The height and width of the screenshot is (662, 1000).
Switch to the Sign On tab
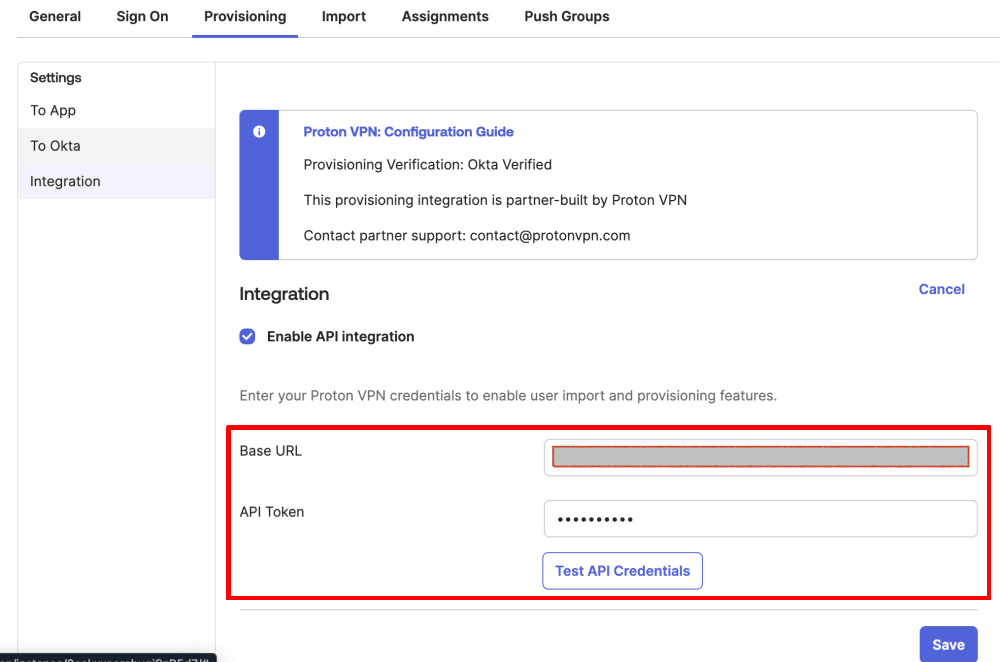click(x=142, y=17)
